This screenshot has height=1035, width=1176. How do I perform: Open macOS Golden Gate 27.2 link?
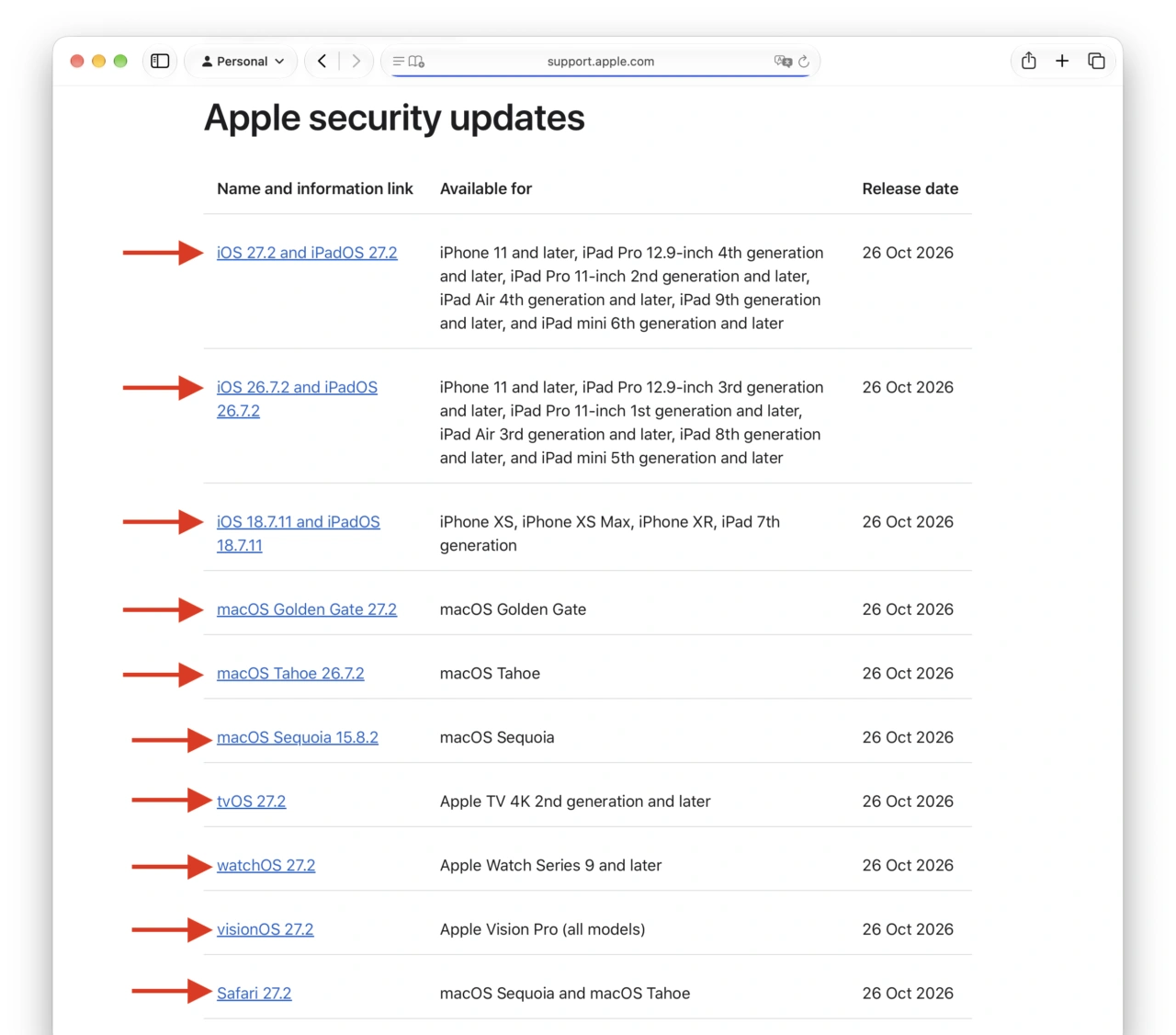pos(307,609)
